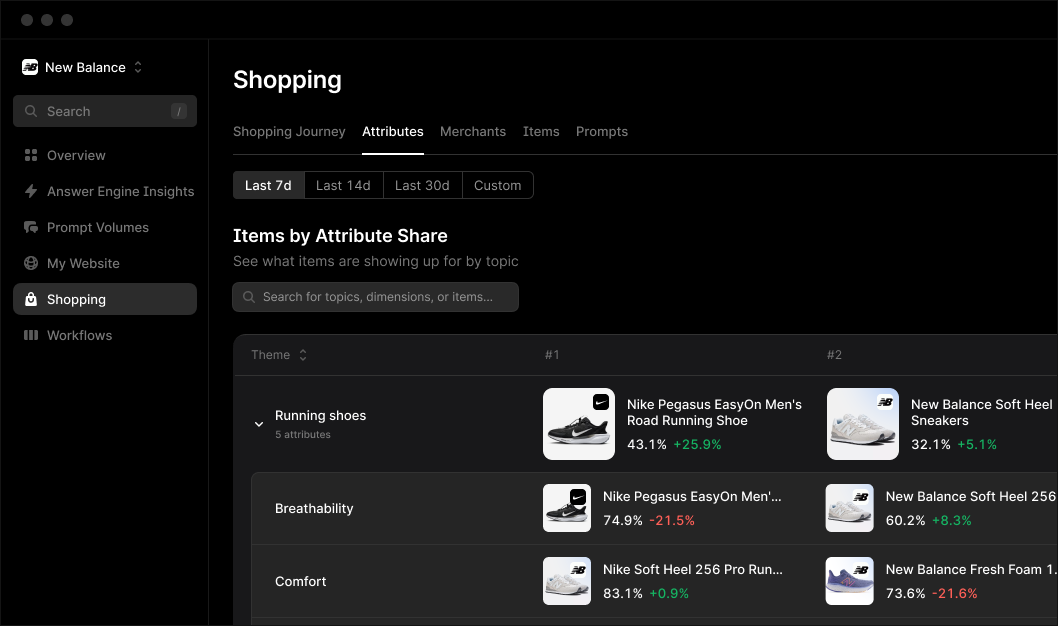Open the Prompts tab
The height and width of the screenshot is (626, 1058).
(x=602, y=132)
